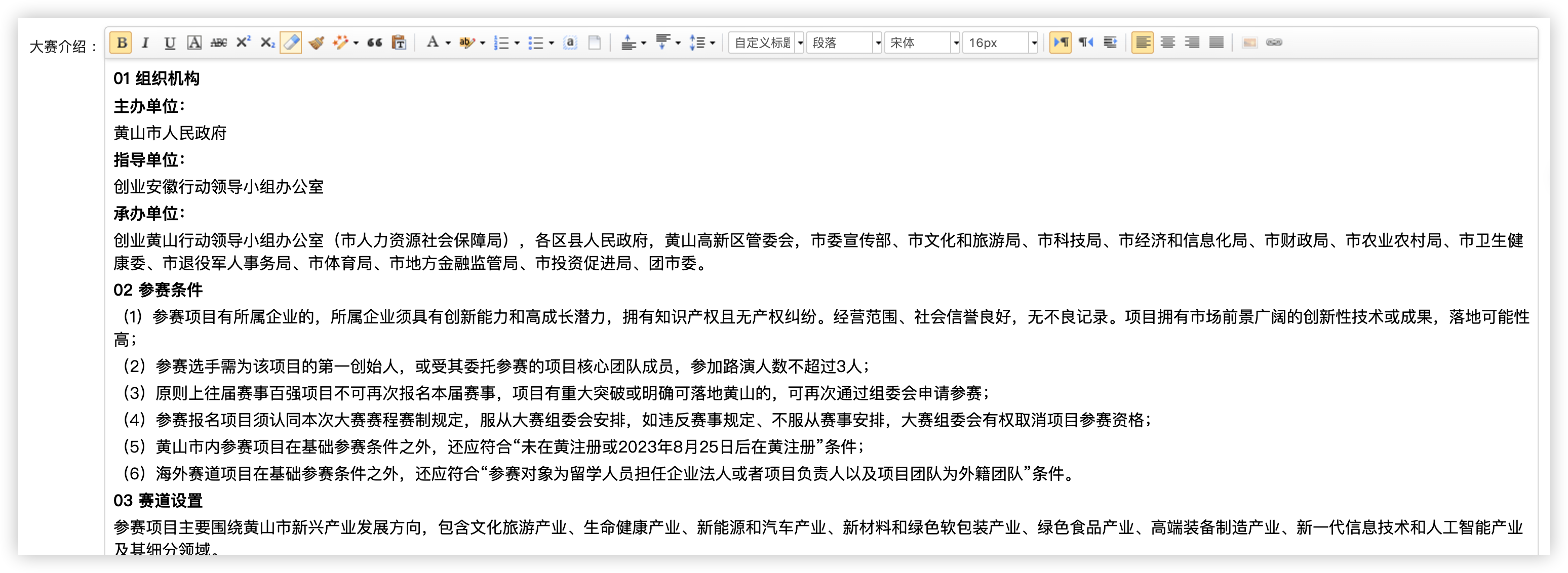Toggle underline formatting button
The image size is (1568, 573).
(170, 43)
